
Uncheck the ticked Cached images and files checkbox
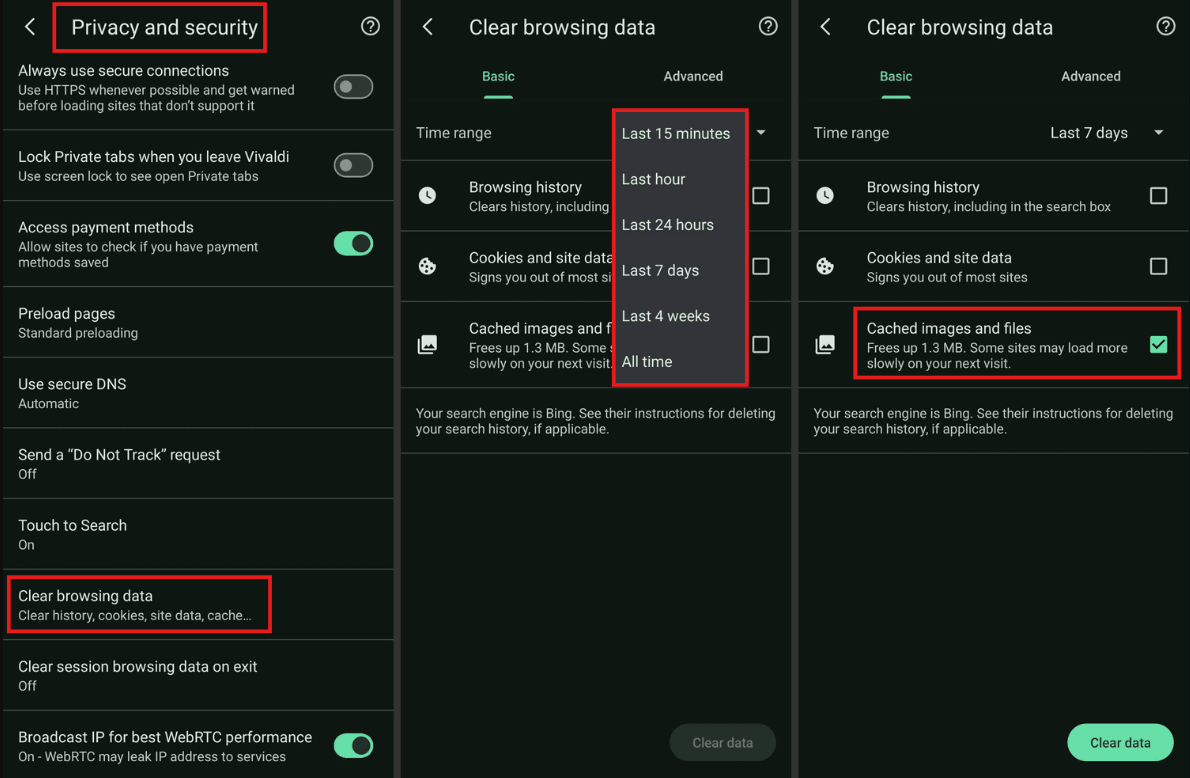point(1158,344)
